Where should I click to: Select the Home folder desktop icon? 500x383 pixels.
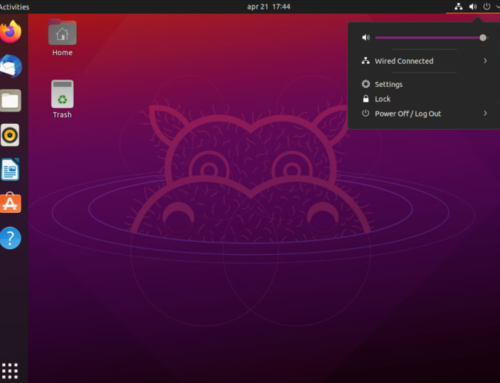(x=62, y=32)
